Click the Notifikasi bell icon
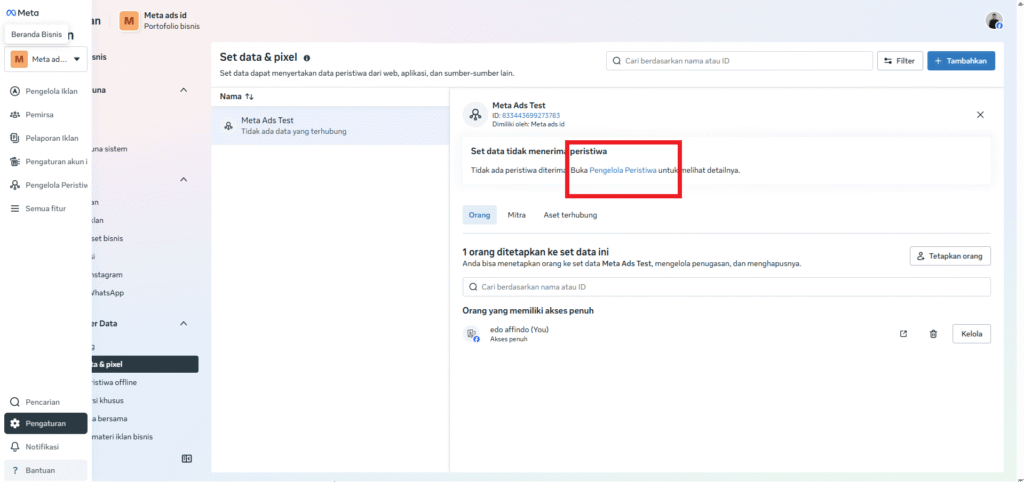The image size is (1024, 482). tap(15, 446)
